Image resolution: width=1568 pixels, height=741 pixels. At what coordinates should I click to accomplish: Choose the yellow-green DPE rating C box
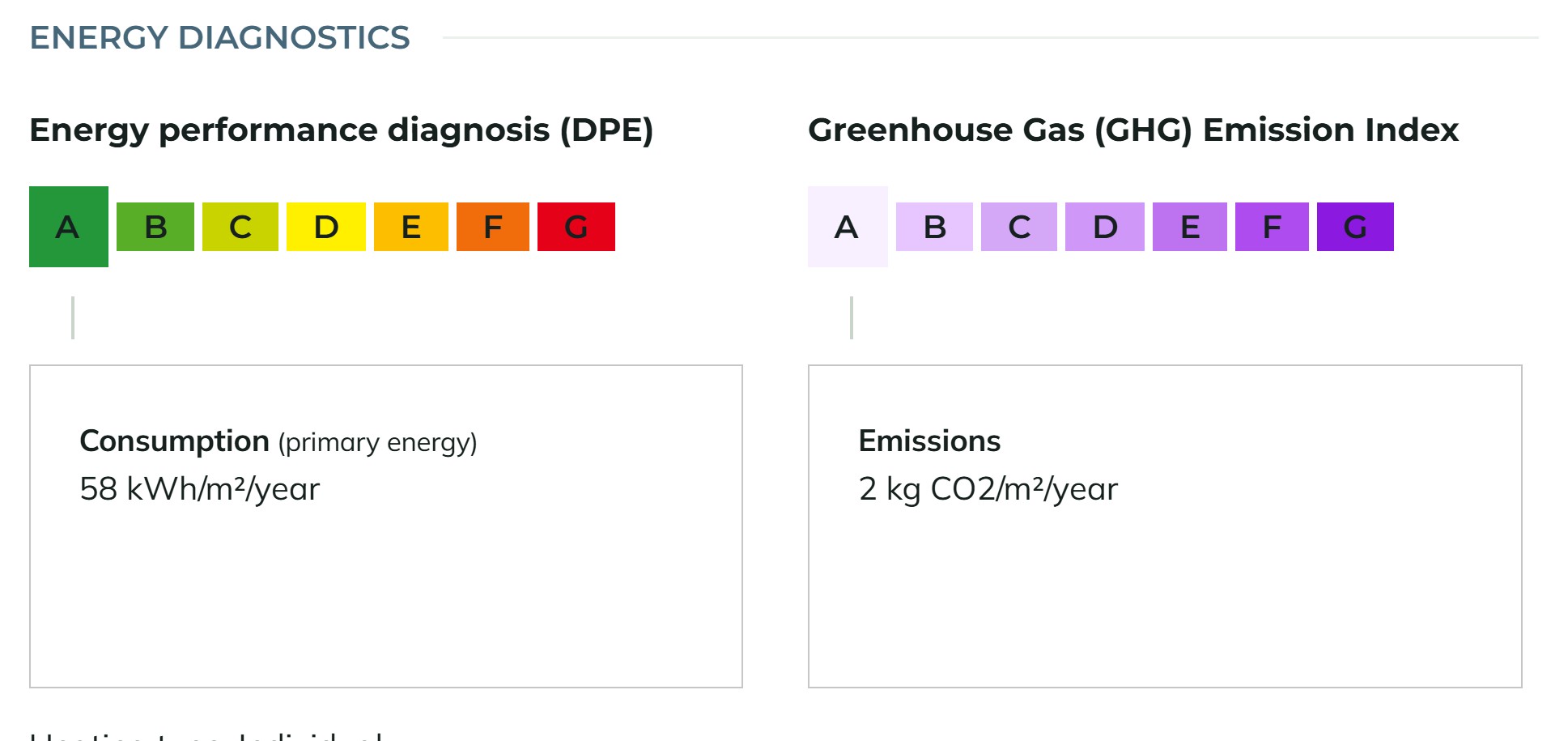tap(240, 227)
